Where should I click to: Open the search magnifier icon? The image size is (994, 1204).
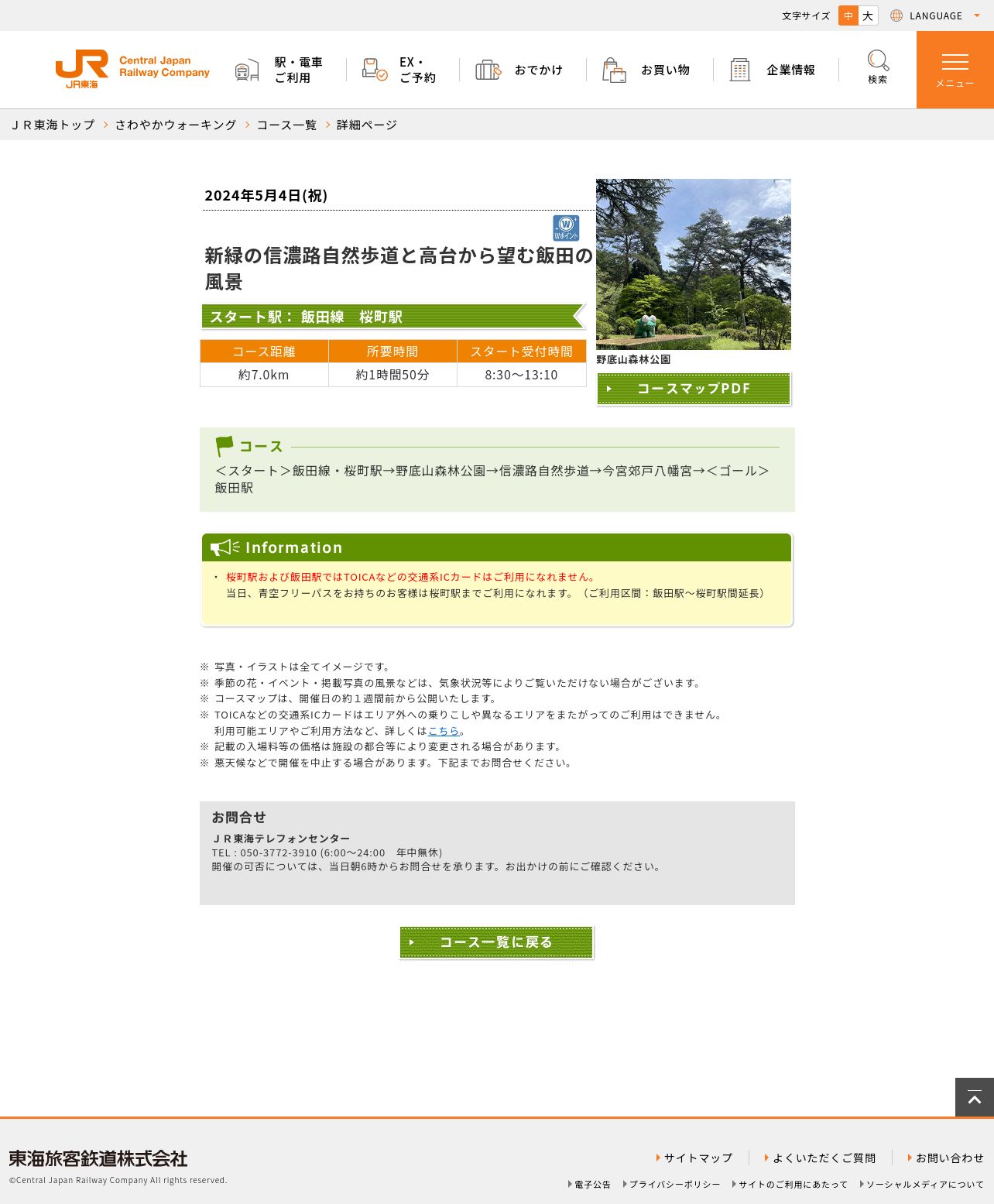click(x=878, y=60)
